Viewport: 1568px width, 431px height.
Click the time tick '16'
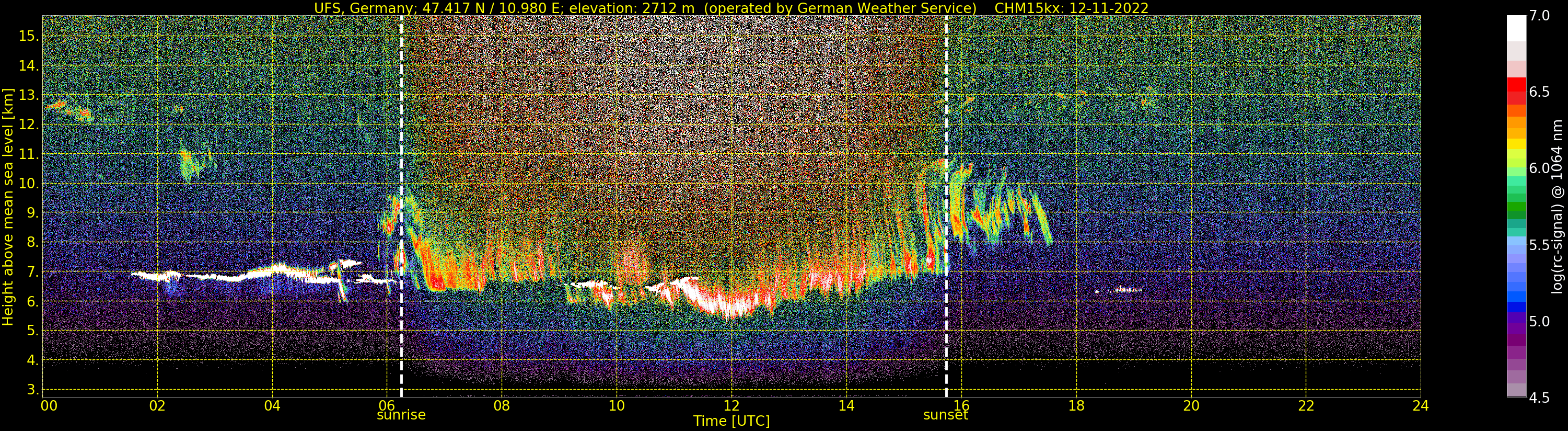pyautogui.click(x=961, y=405)
